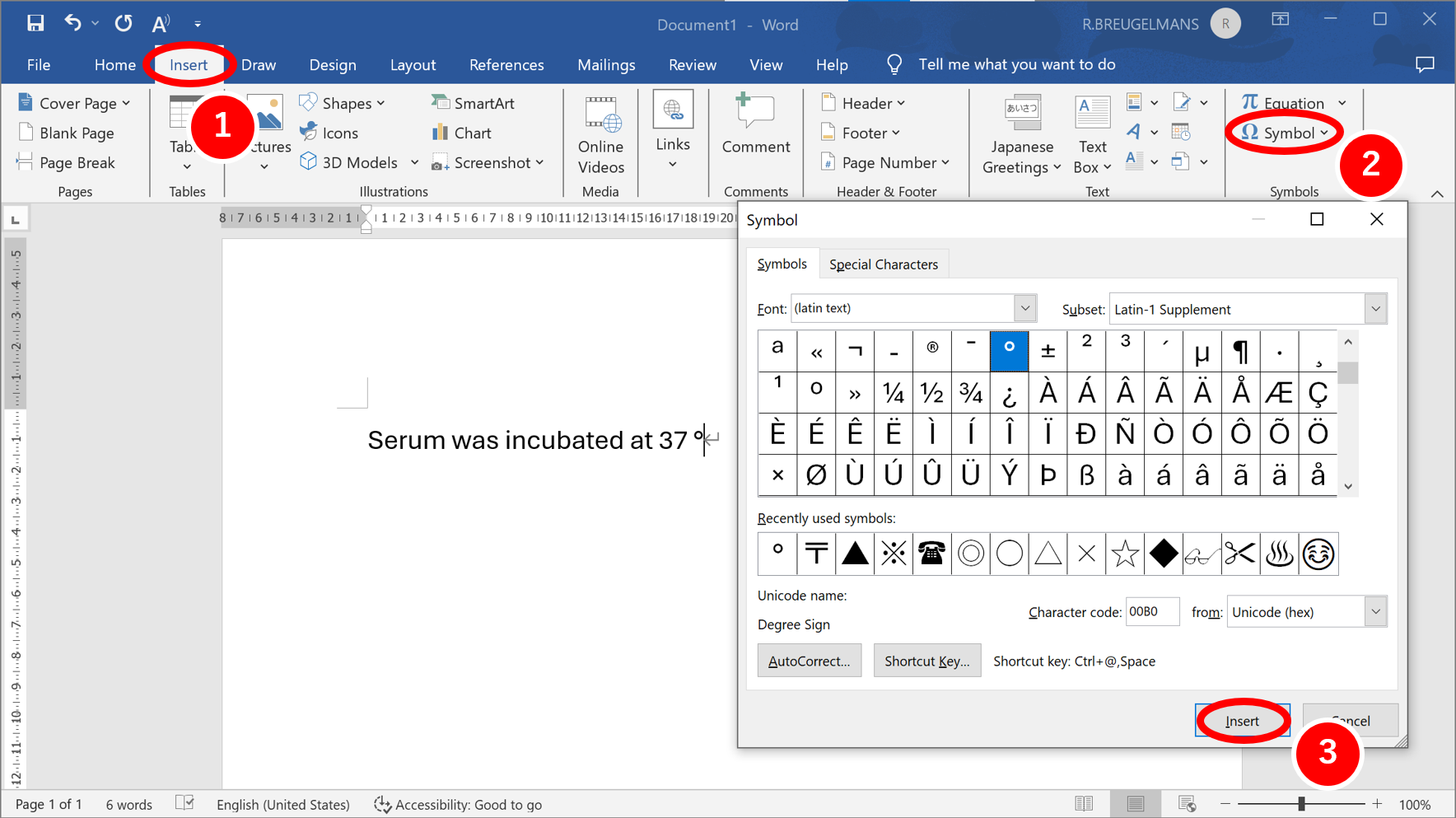
Task: Insert a Chart from the Illustrations group
Action: (x=462, y=133)
